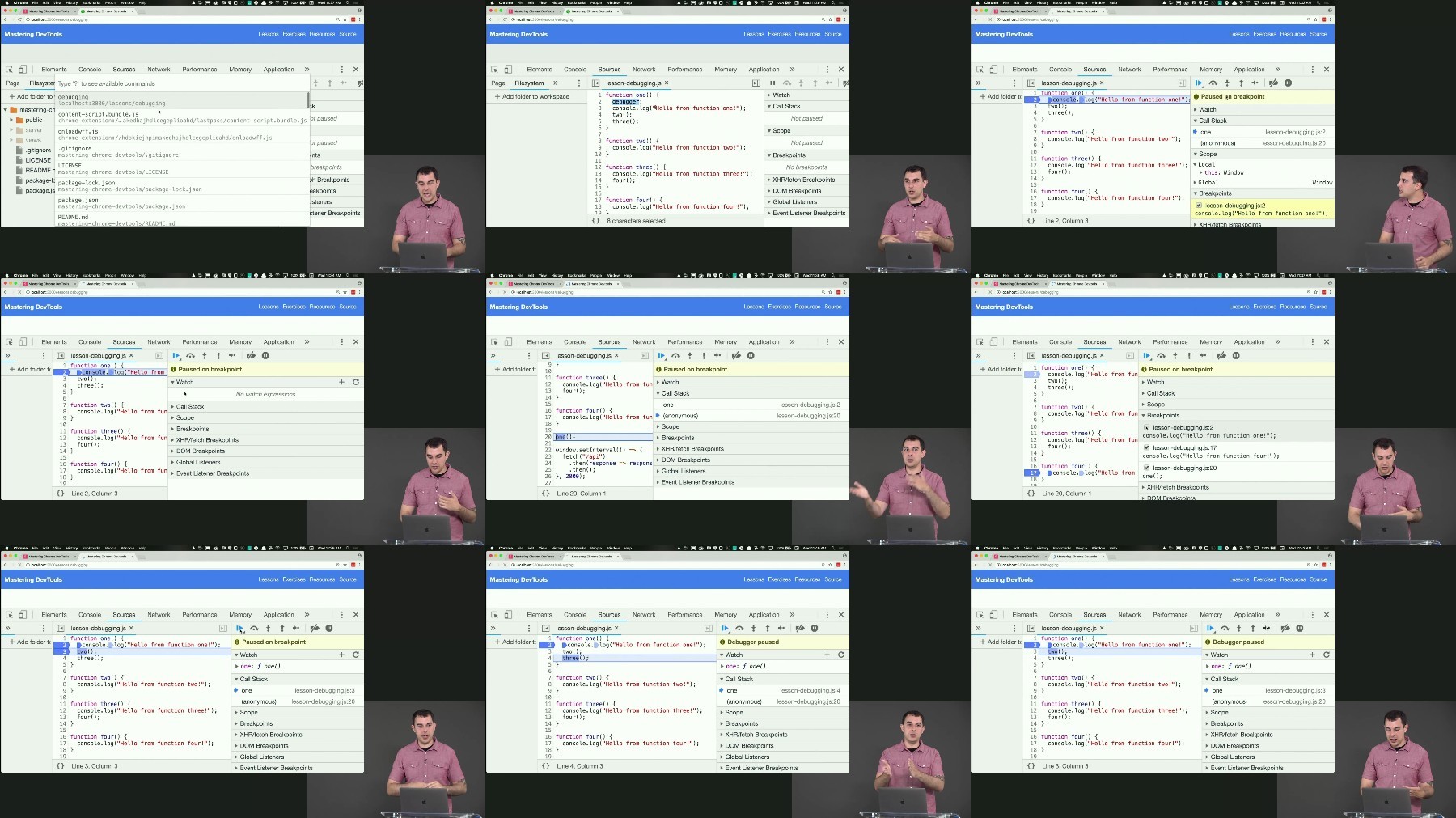The height and width of the screenshot is (818, 1456).
Task: Open lesson-debugging.js:3 link in 'Paused on breakpoint' call stack
Action: 324,691
